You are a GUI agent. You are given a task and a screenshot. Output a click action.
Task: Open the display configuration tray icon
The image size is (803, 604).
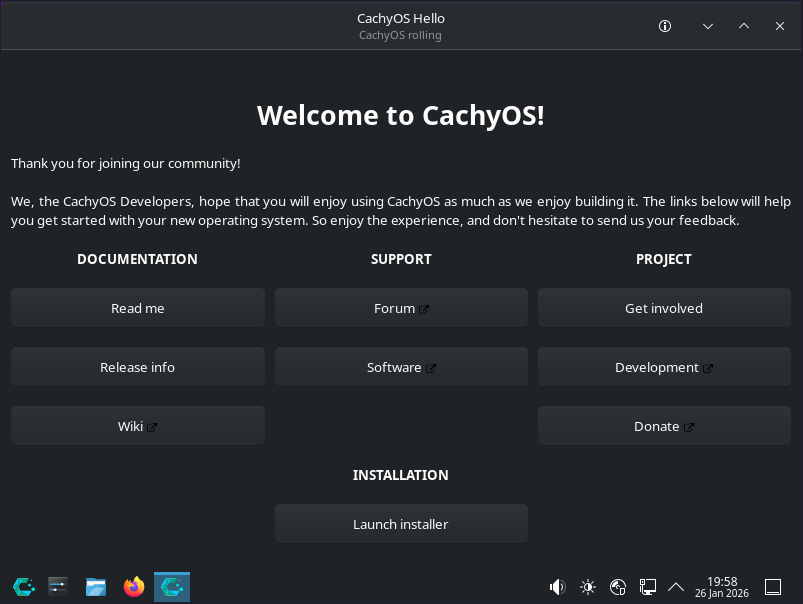click(x=648, y=587)
